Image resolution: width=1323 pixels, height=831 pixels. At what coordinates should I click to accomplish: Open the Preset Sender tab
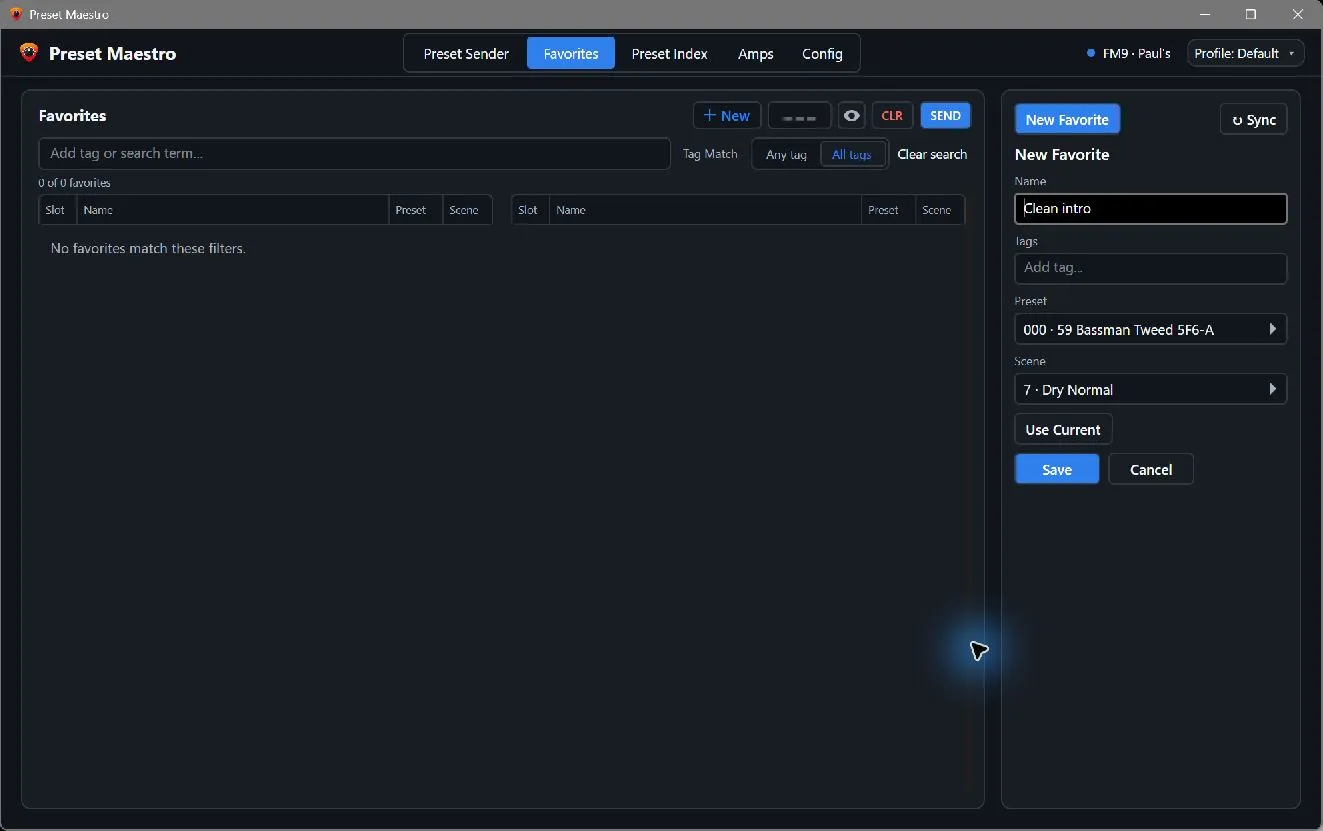pos(466,54)
